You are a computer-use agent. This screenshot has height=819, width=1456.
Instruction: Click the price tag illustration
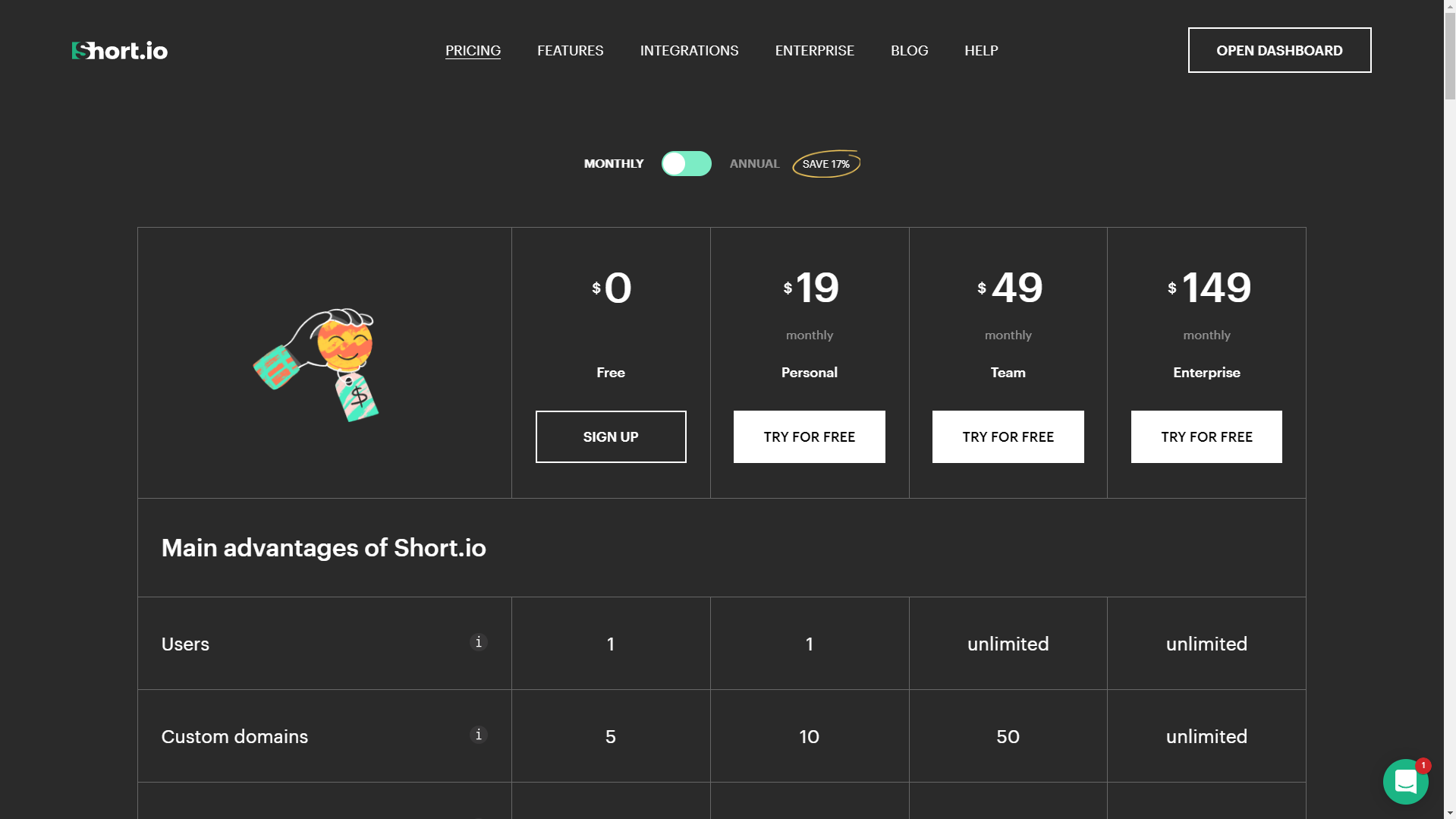(316, 364)
